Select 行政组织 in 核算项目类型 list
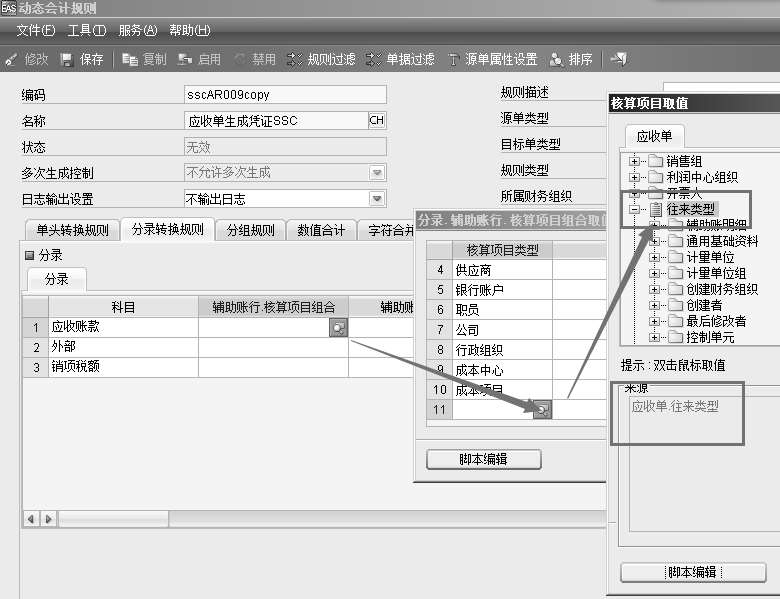Image resolution: width=780 pixels, height=599 pixels. tap(502, 350)
